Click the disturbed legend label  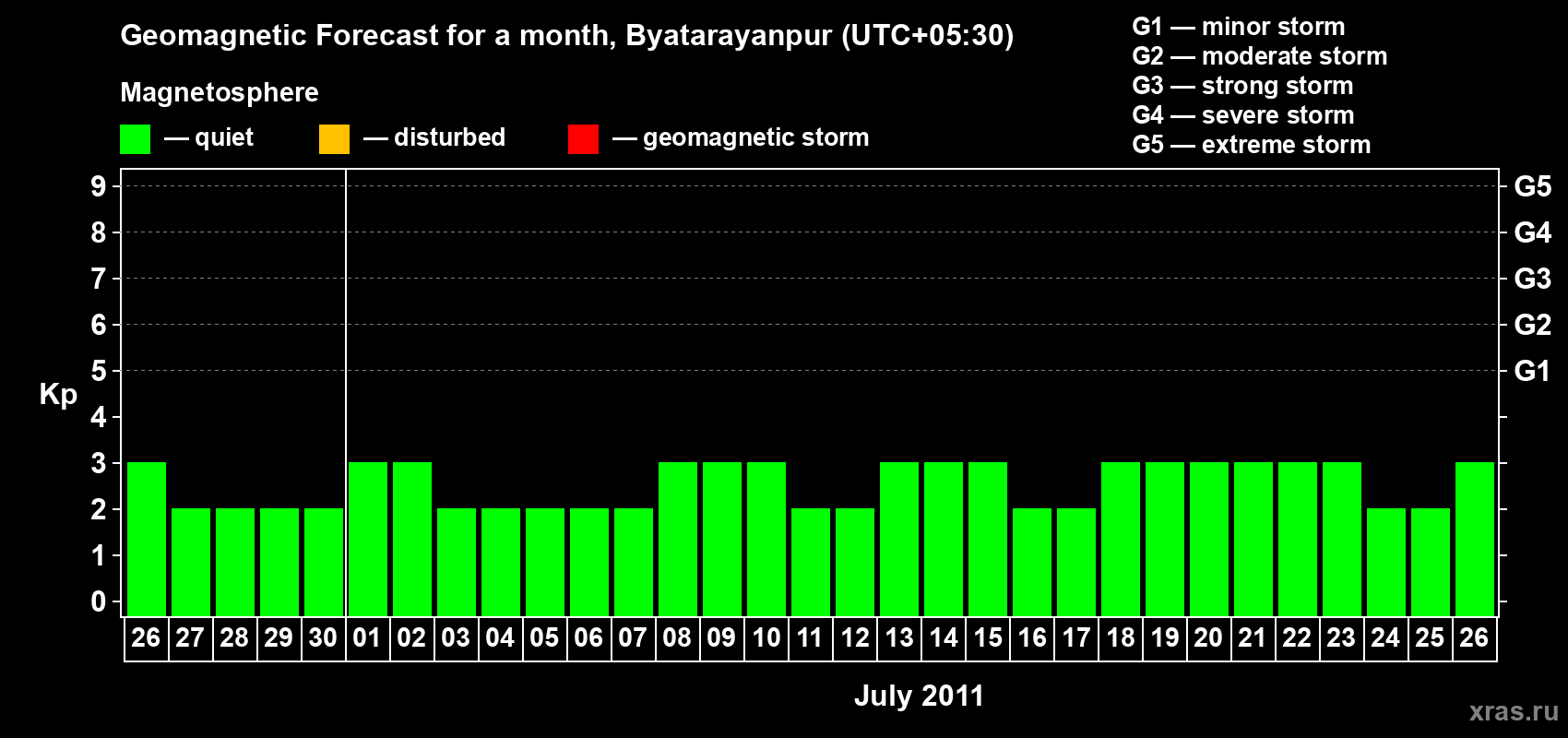pyautogui.click(x=449, y=137)
